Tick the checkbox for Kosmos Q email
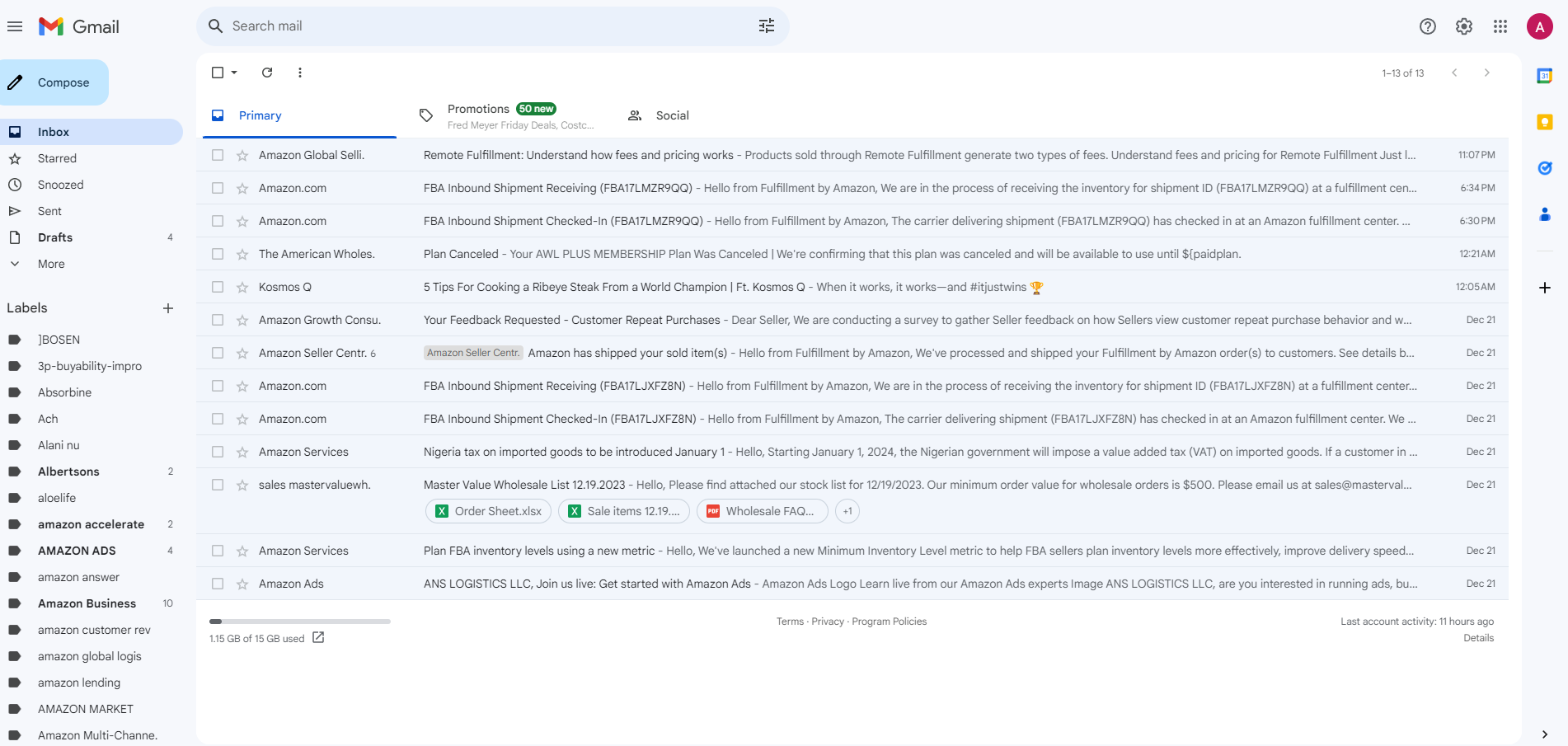This screenshot has height=746, width=1568. click(218, 287)
